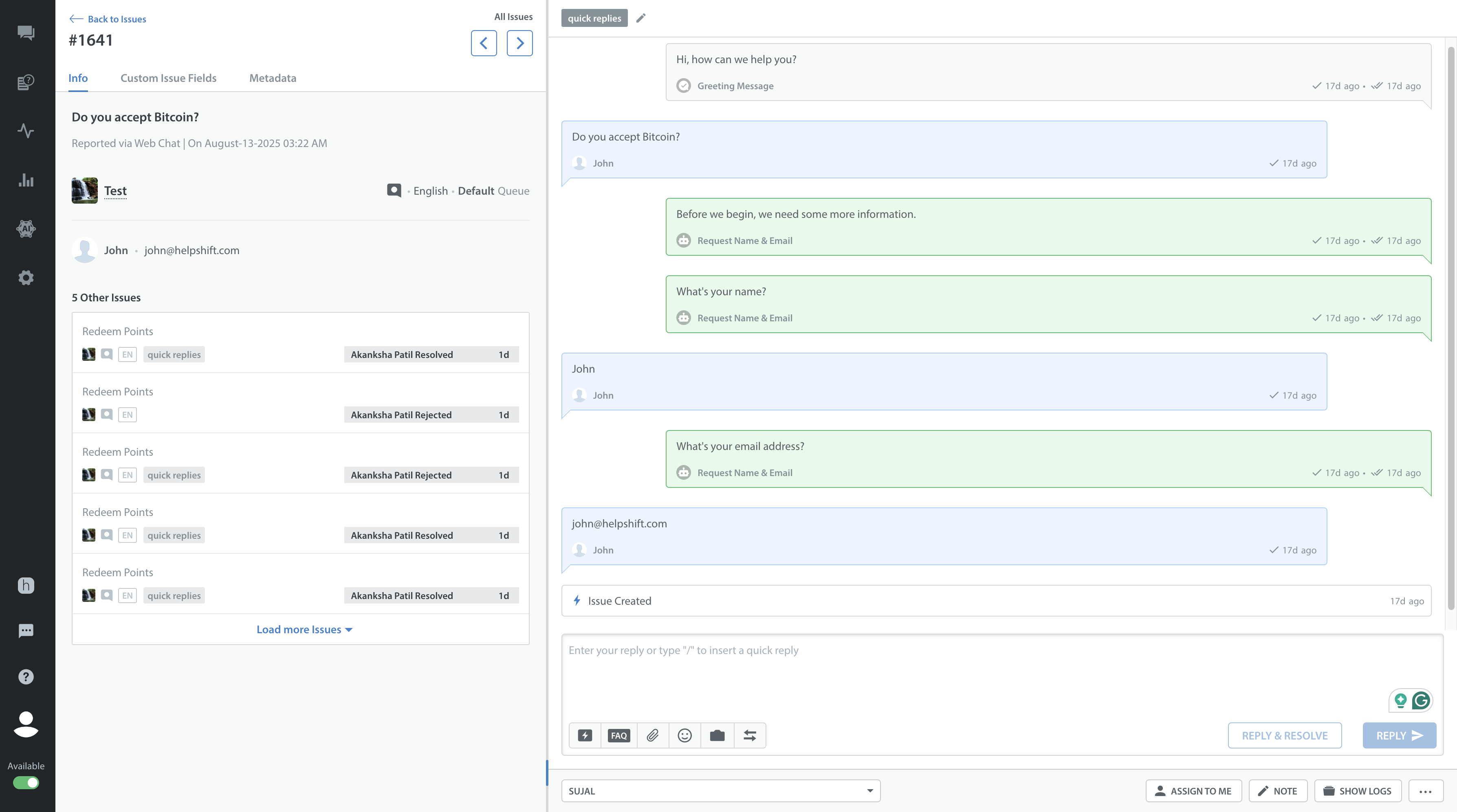
Task: Select the john@helpshift.com email in Info panel
Action: pyautogui.click(x=192, y=250)
